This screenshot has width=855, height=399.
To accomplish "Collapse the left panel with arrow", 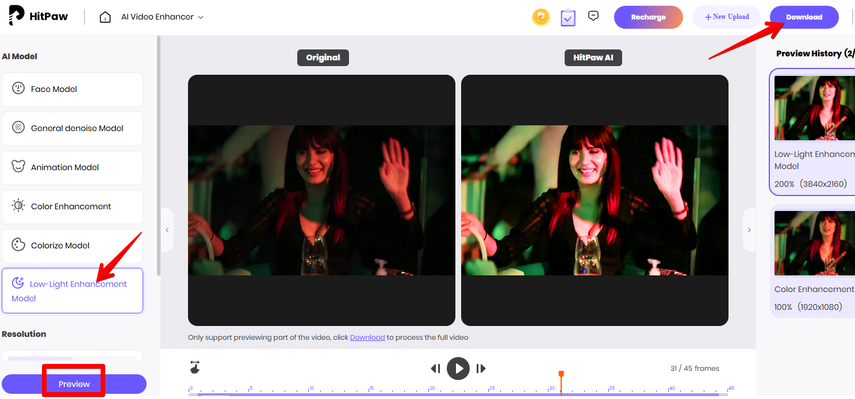I will [167, 230].
